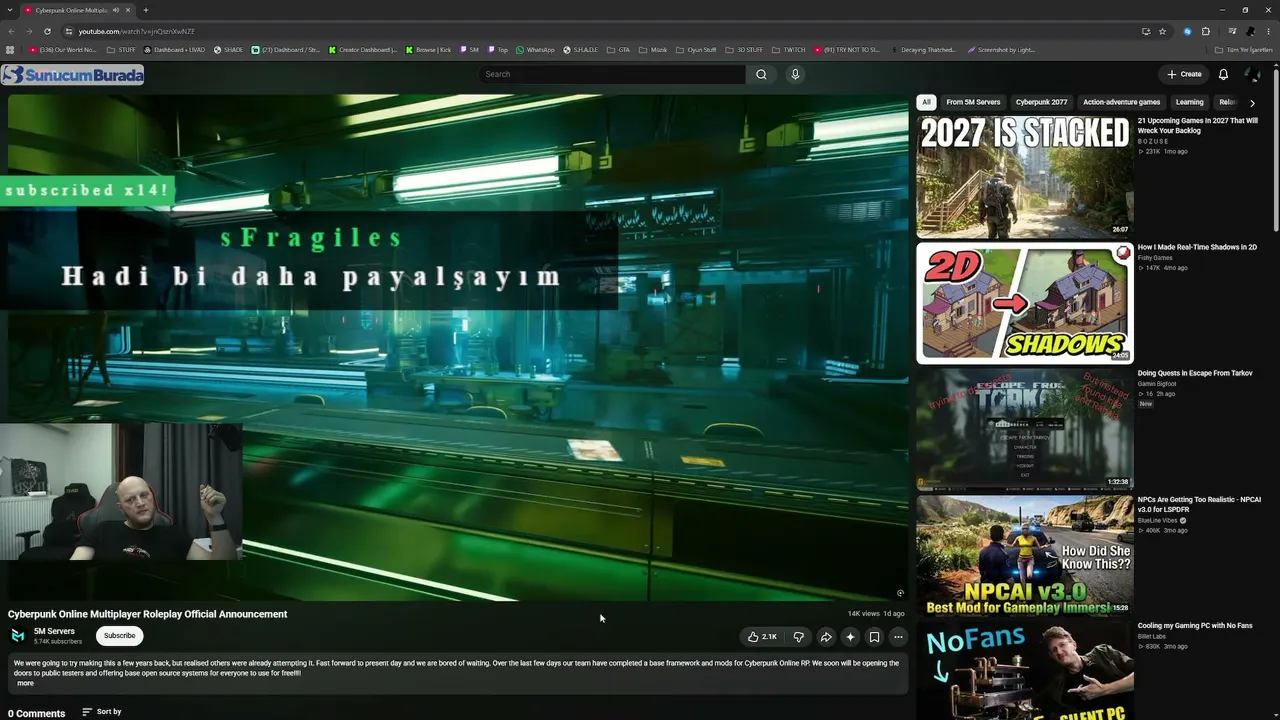Viewport: 1280px width, 720px height.
Task: Click the Create button
Action: click(x=1184, y=74)
